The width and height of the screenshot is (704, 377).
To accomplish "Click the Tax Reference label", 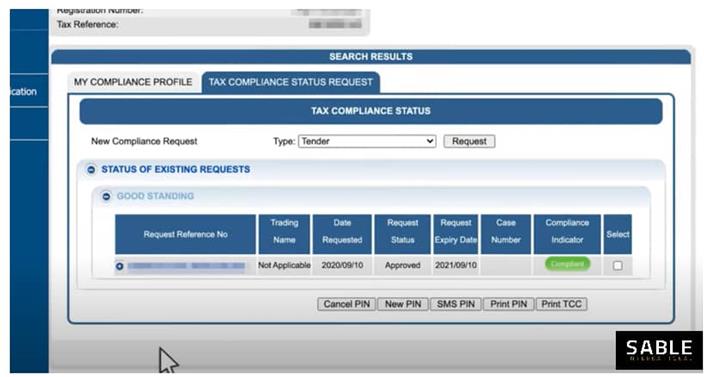I will [88, 25].
